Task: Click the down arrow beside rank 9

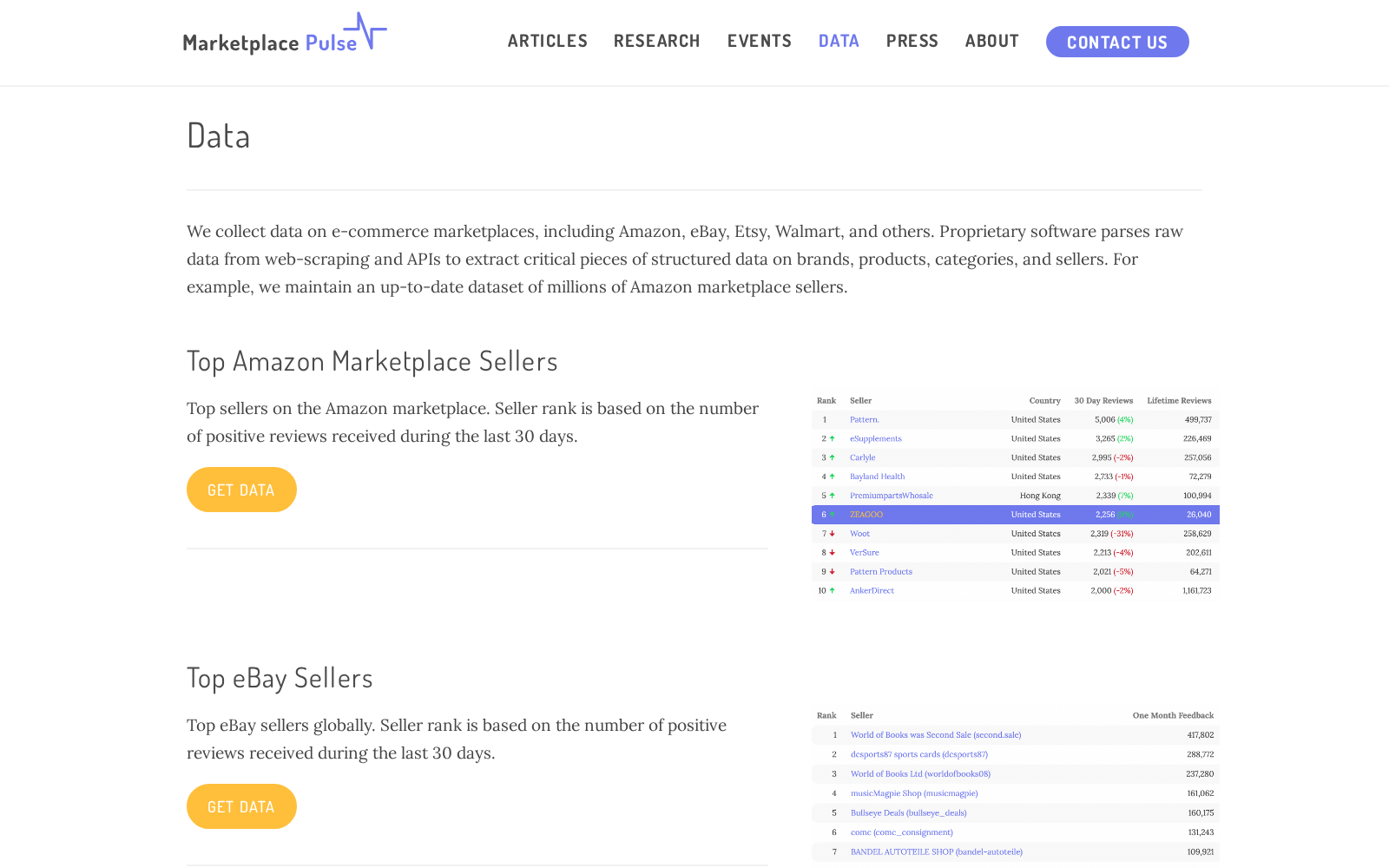Action: coord(832,572)
